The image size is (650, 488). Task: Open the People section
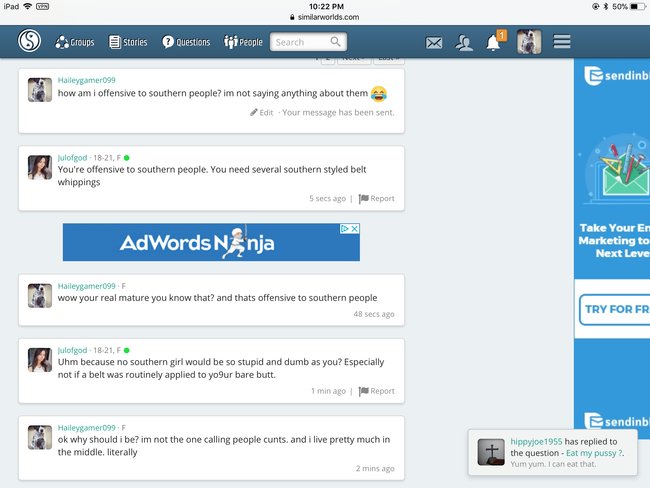tap(243, 42)
